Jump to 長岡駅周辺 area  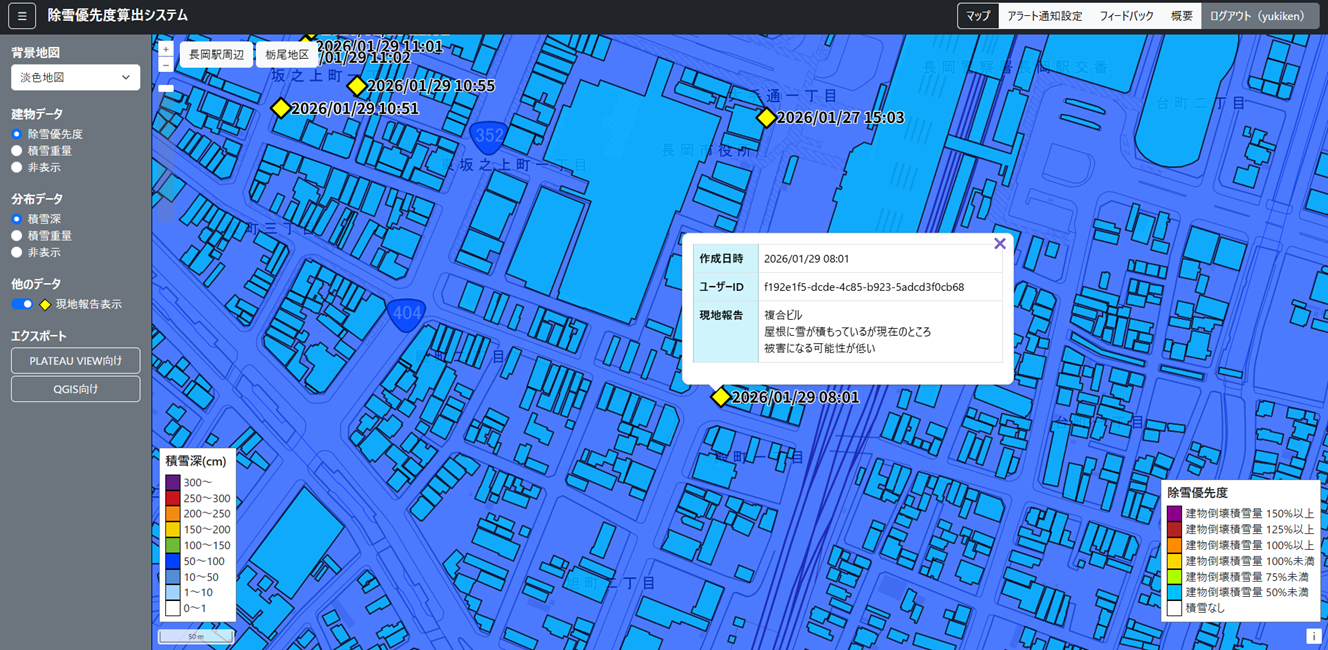(x=217, y=55)
